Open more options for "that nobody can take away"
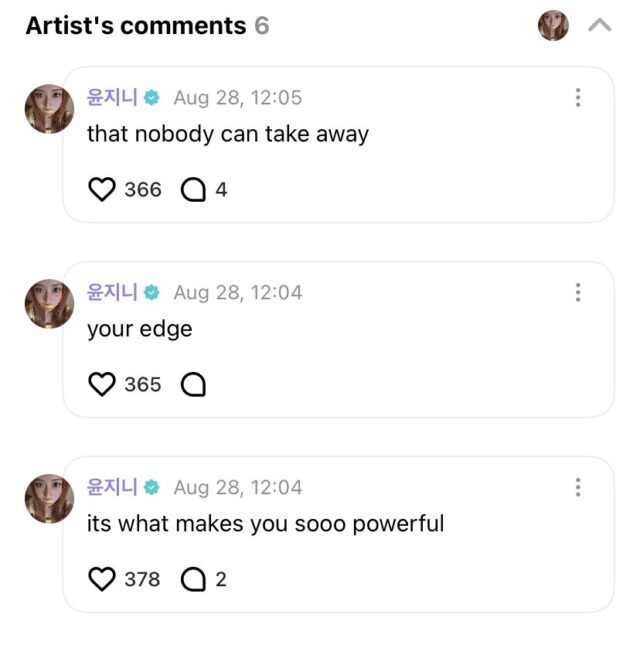This screenshot has height=645, width=640. pos(578,98)
